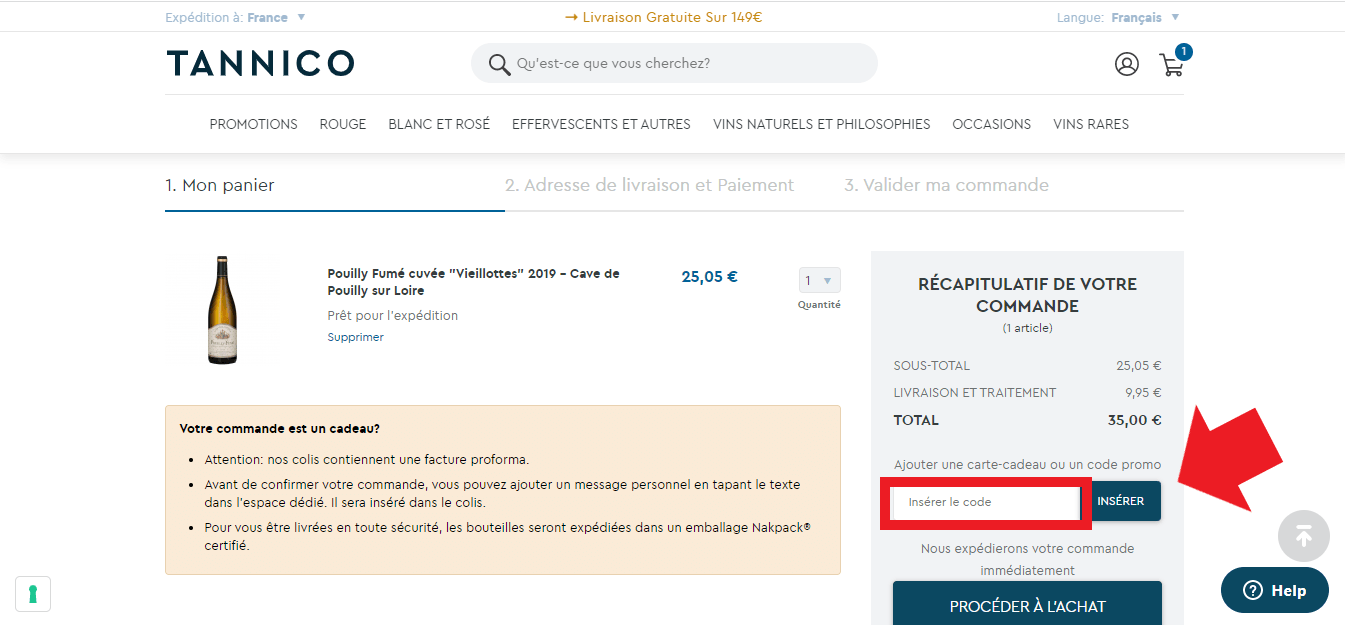Open the Help chat widget
The width and height of the screenshot is (1345, 625).
coord(1275,590)
